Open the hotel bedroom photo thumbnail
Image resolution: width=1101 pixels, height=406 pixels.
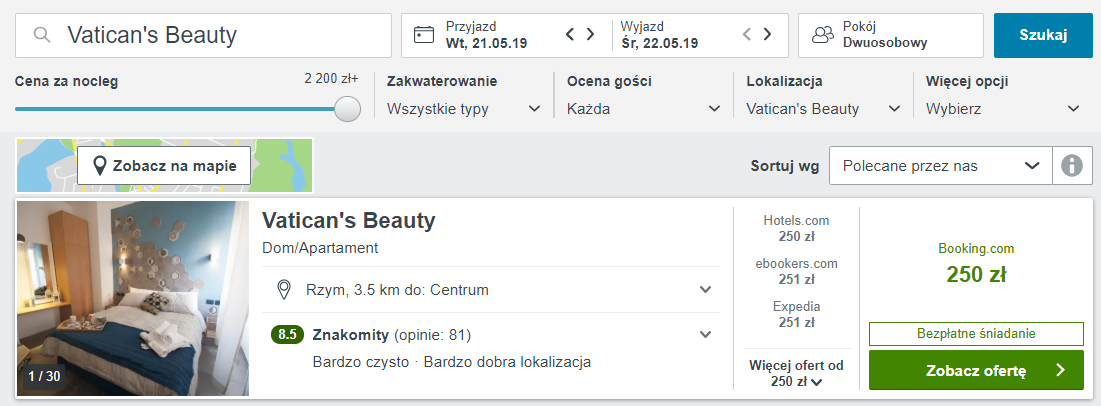[133, 299]
